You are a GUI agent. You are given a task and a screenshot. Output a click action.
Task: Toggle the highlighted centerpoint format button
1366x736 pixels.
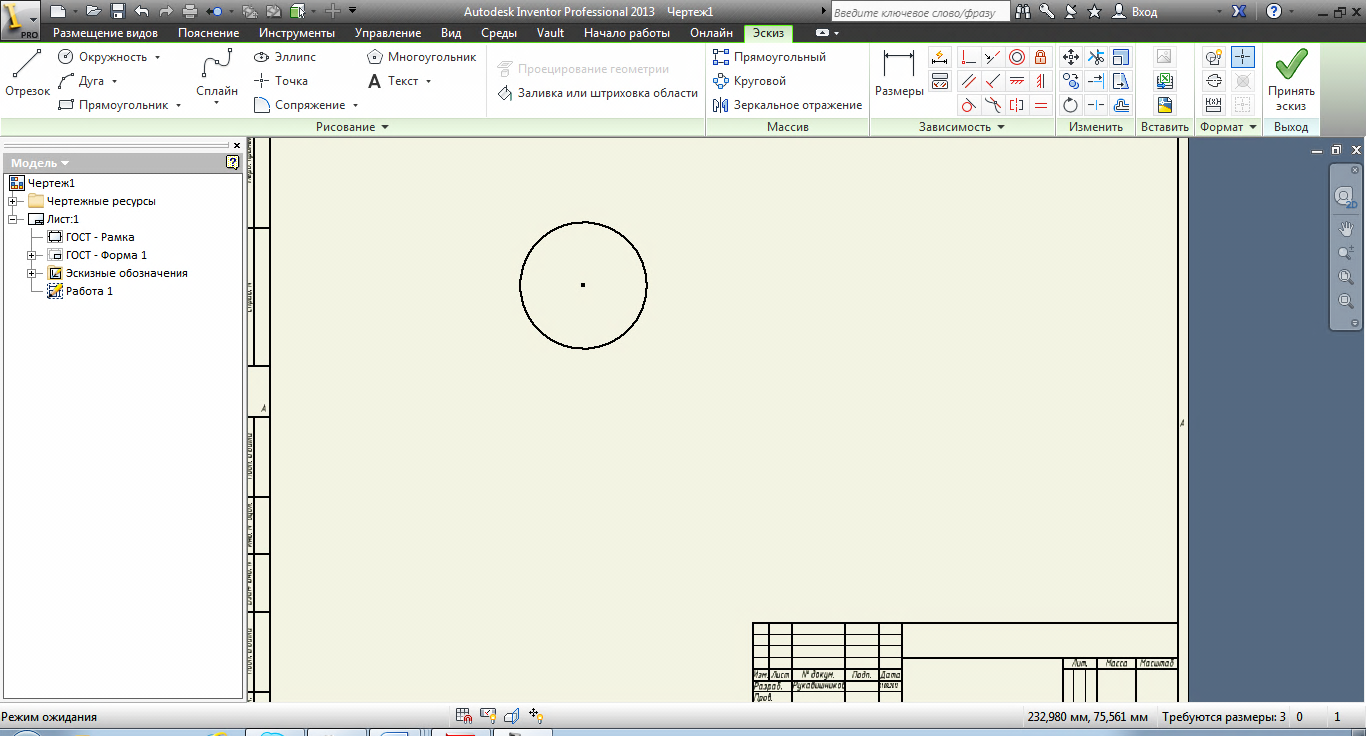pyautogui.click(x=1242, y=57)
